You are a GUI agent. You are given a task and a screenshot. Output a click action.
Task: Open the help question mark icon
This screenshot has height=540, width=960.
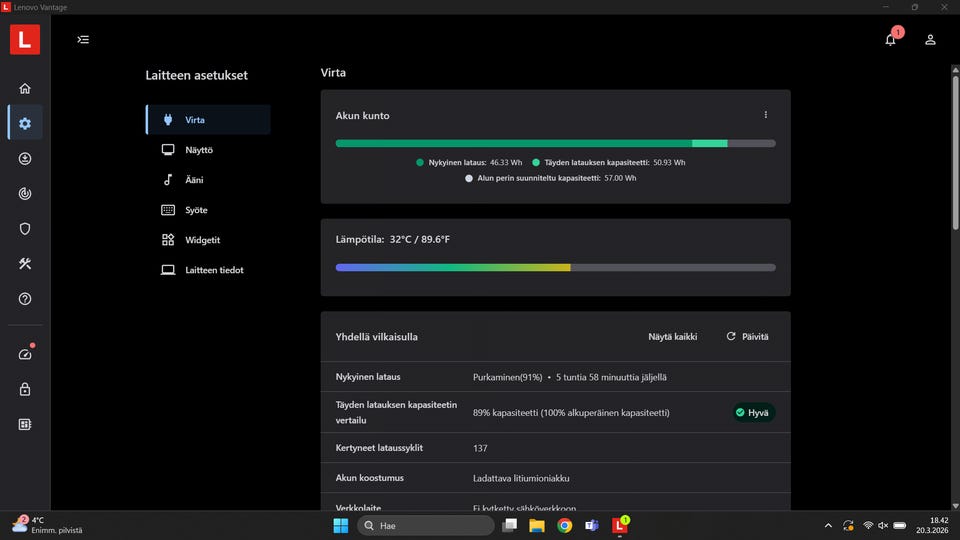(25, 299)
